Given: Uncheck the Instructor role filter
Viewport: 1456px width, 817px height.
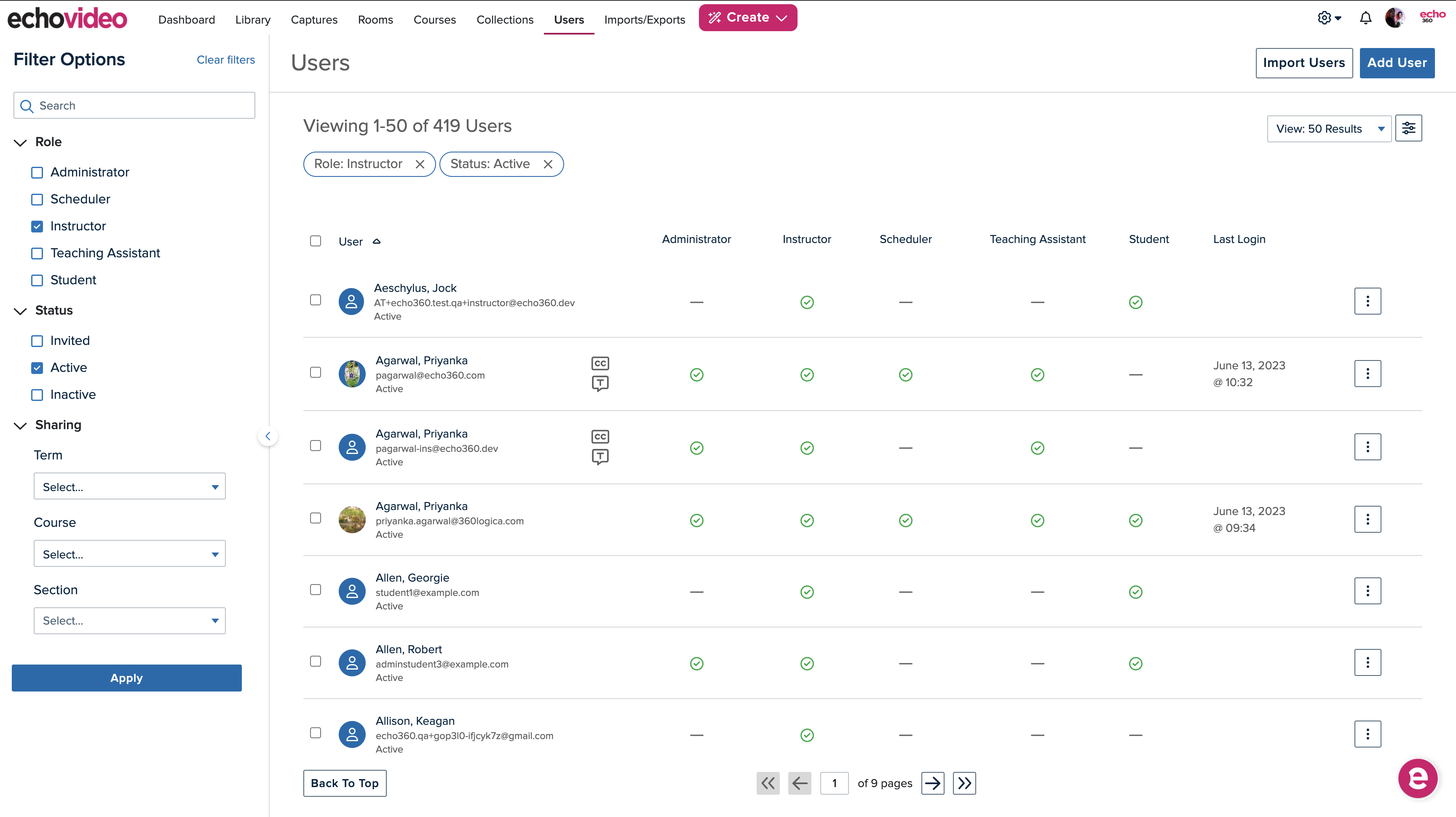Looking at the screenshot, I should click(x=37, y=227).
